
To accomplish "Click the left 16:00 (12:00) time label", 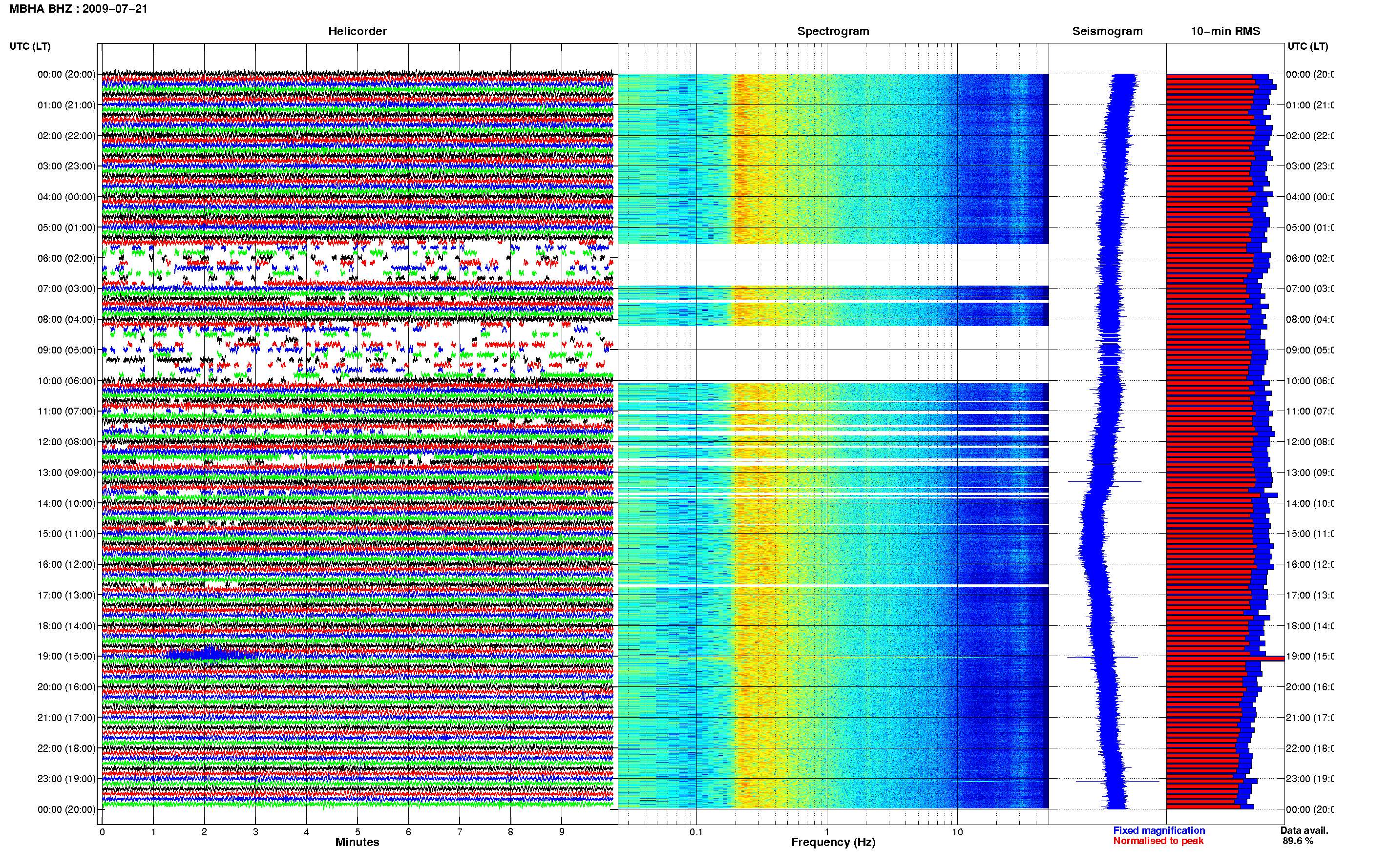I will tap(66, 564).
